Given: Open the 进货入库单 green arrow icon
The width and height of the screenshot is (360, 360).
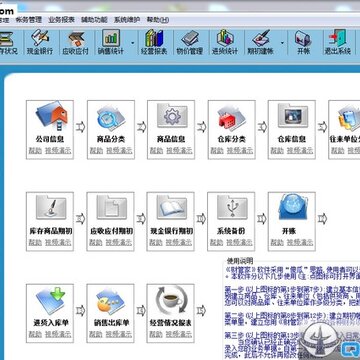Looking at the screenshot, I should click(x=51, y=301).
